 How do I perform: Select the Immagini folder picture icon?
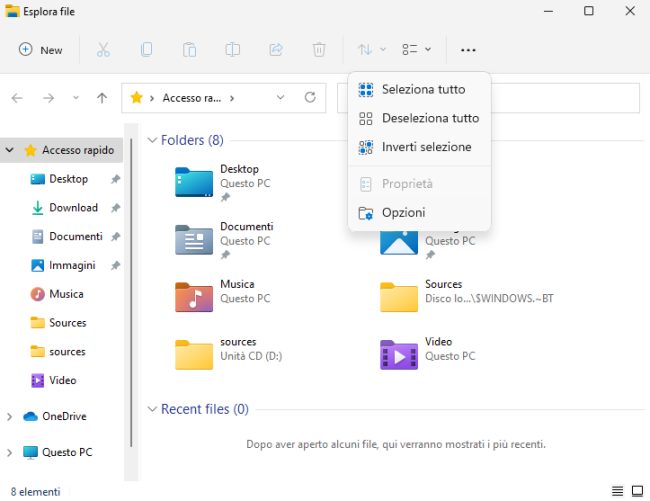(399, 243)
